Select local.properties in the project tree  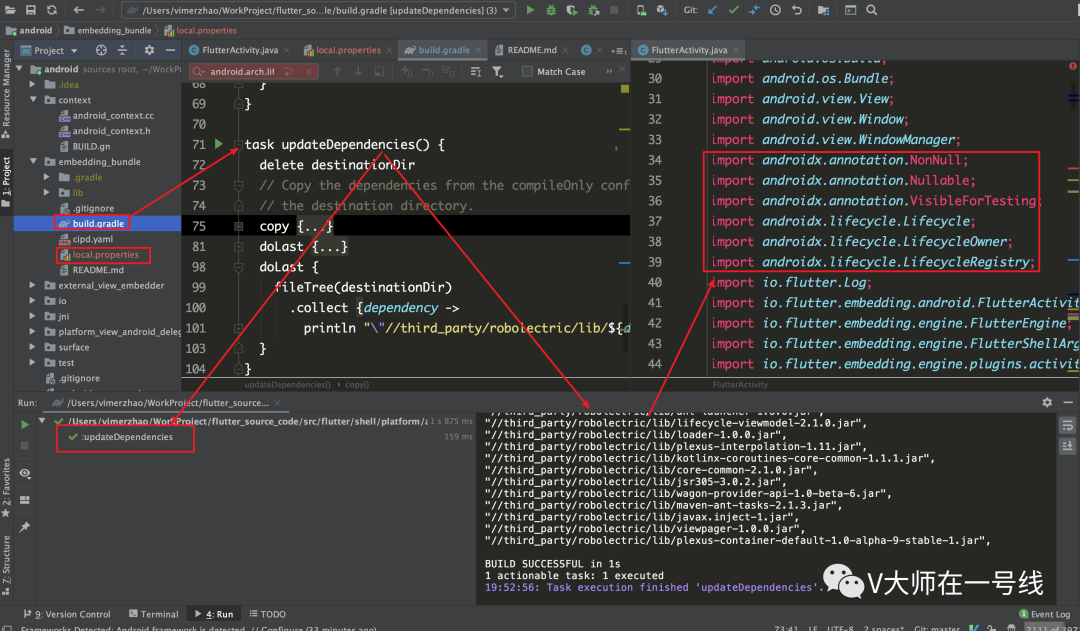tap(106, 254)
